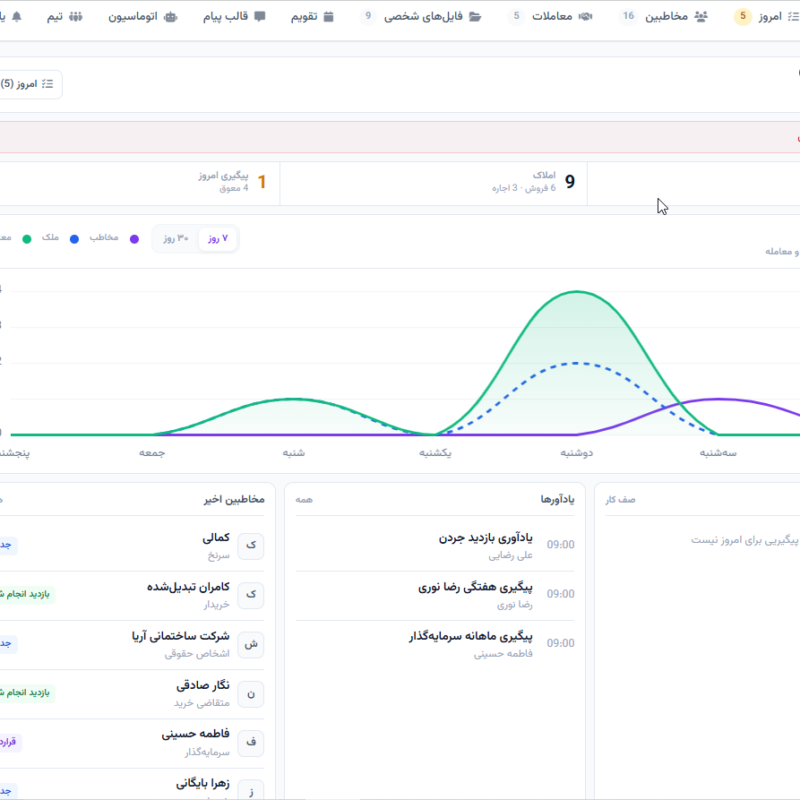Open the تقویم navigation tab
The height and width of the screenshot is (800, 800).
312,16
